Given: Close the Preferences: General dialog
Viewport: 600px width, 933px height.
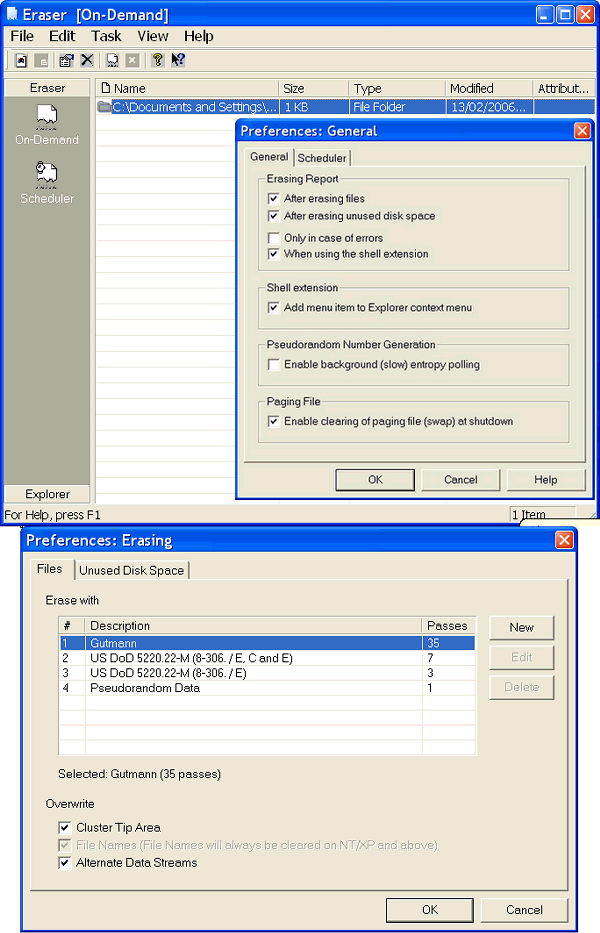Looking at the screenshot, I should click(582, 131).
